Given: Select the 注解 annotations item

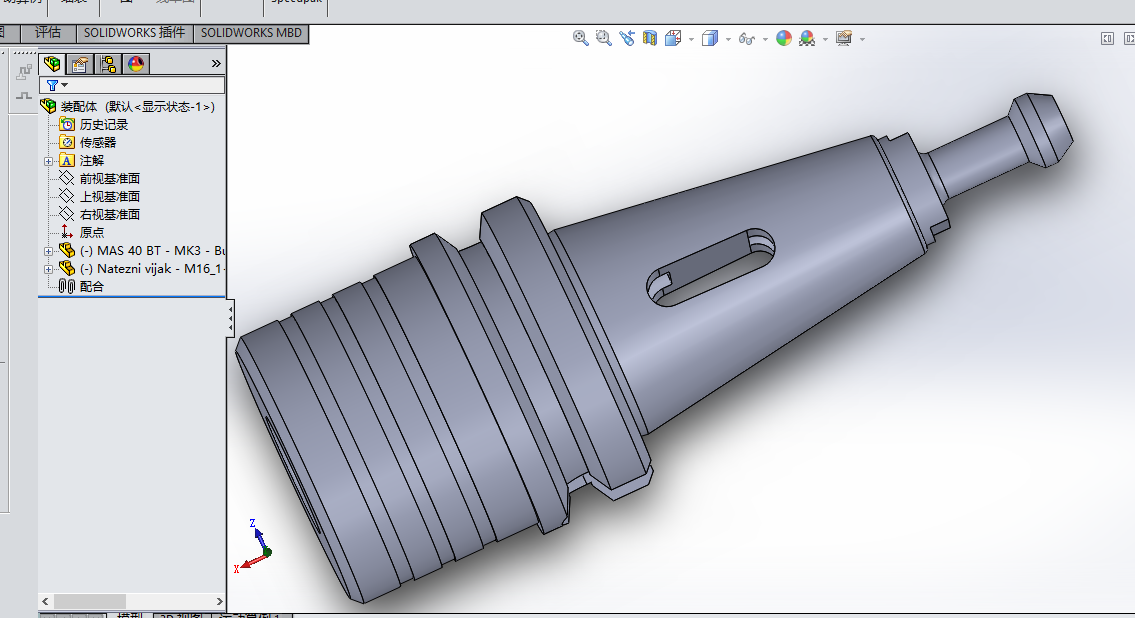Looking at the screenshot, I should (x=92, y=161).
